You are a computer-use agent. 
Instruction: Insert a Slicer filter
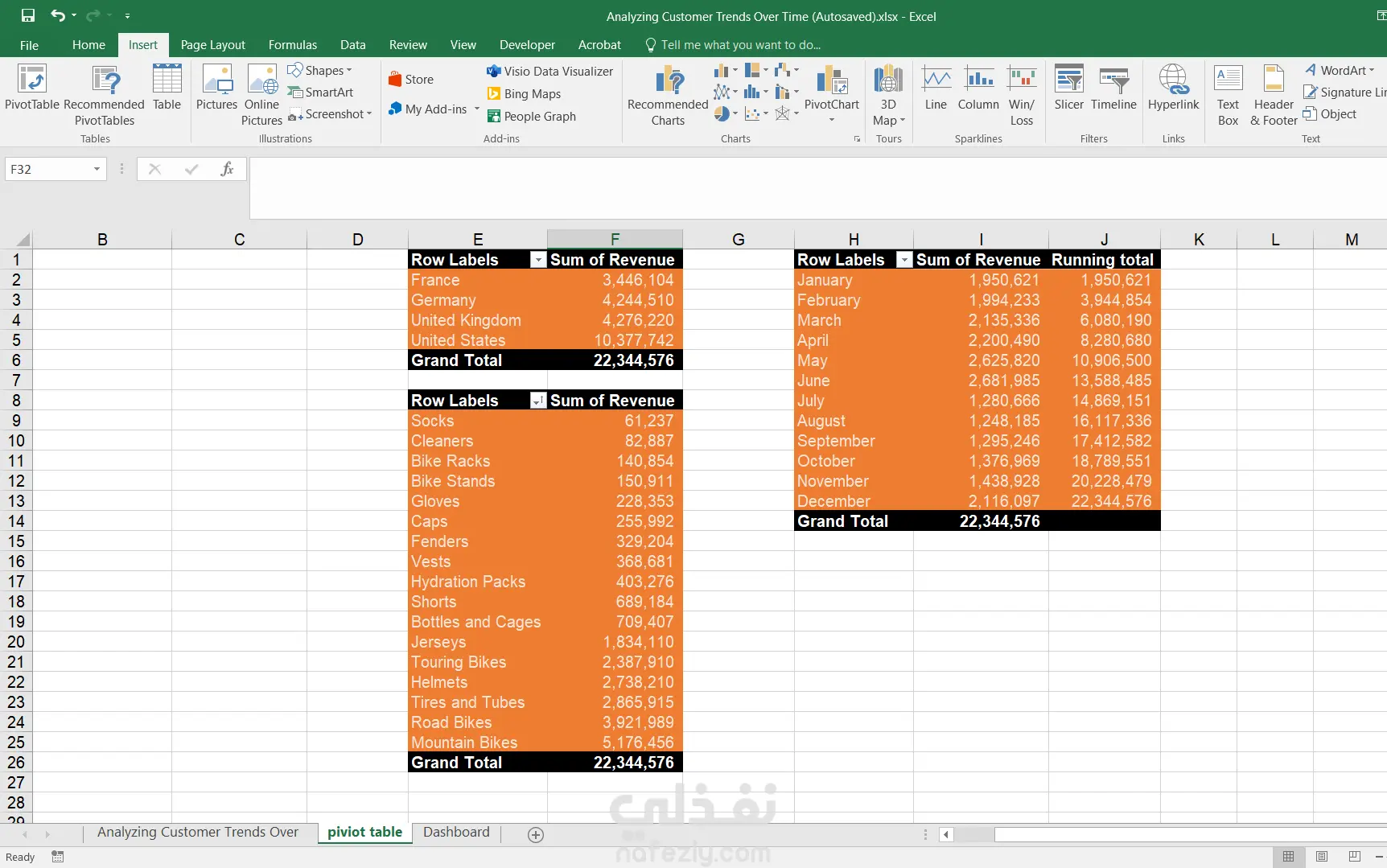[1069, 88]
